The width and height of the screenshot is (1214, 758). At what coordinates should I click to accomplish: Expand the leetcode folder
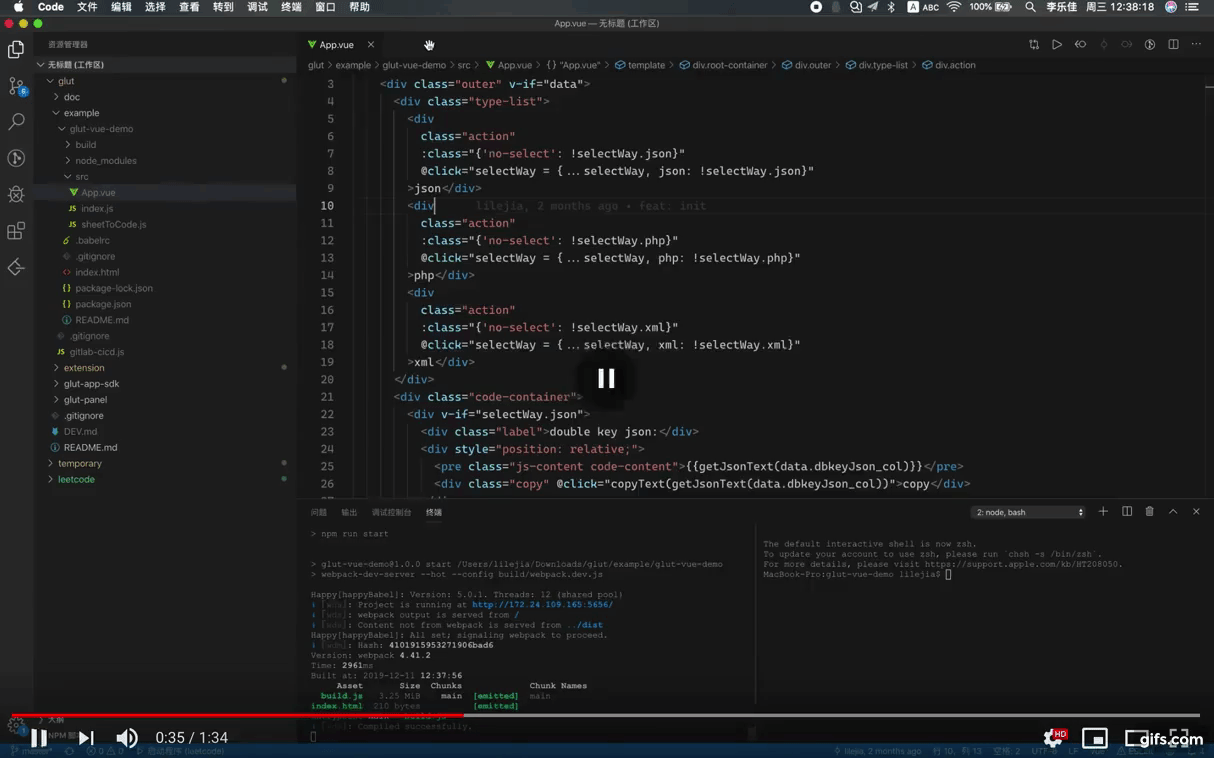pyautogui.click(x=165, y=479)
